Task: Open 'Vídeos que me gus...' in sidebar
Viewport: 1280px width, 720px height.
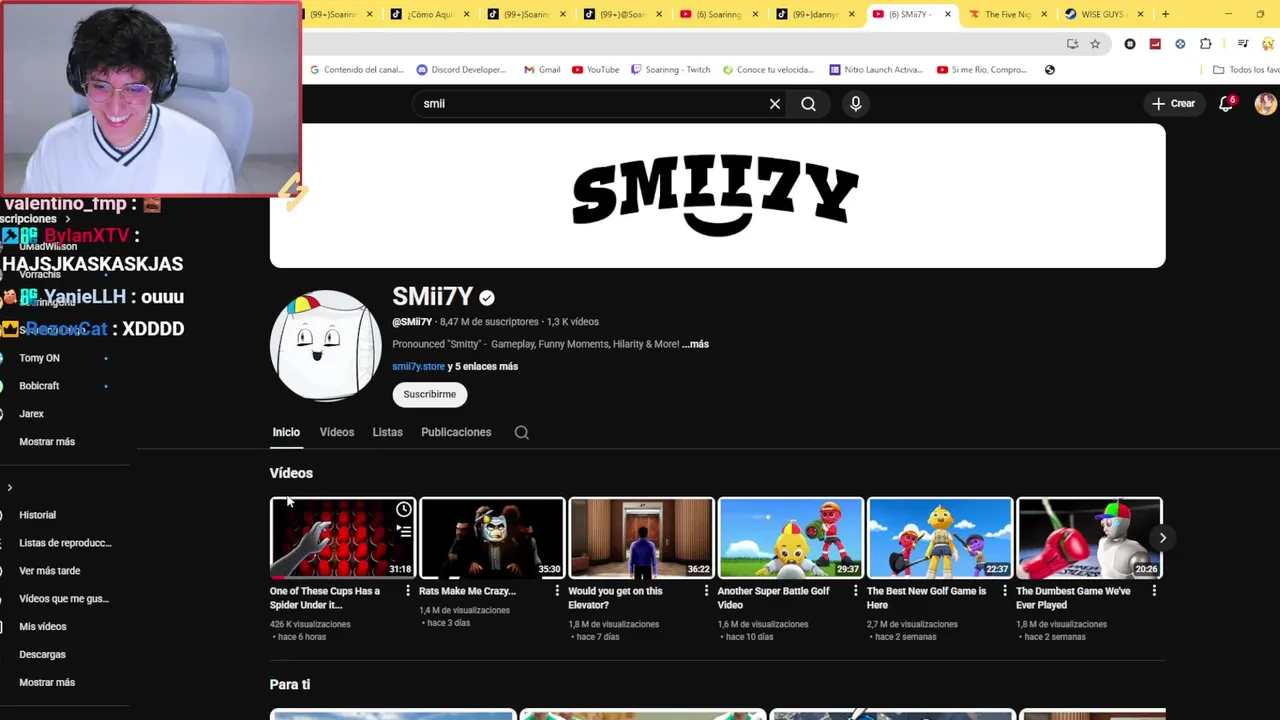Action: [x=64, y=599]
